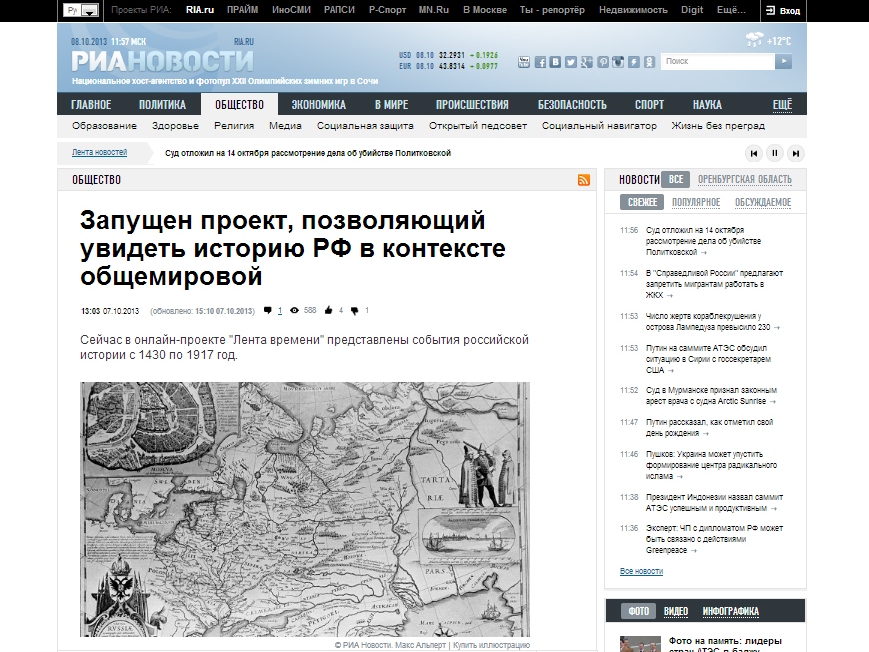The width and height of the screenshot is (869, 652).
Task: Switch to ВИДЕО media tab
Action: [x=676, y=611]
